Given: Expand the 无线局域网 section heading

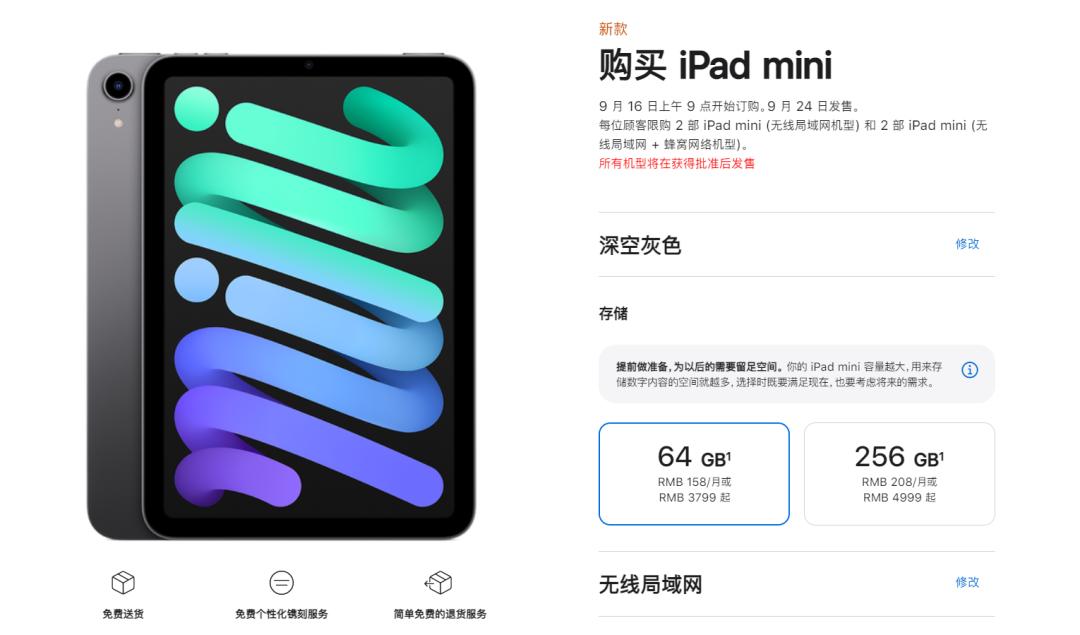Looking at the screenshot, I should (650, 585).
